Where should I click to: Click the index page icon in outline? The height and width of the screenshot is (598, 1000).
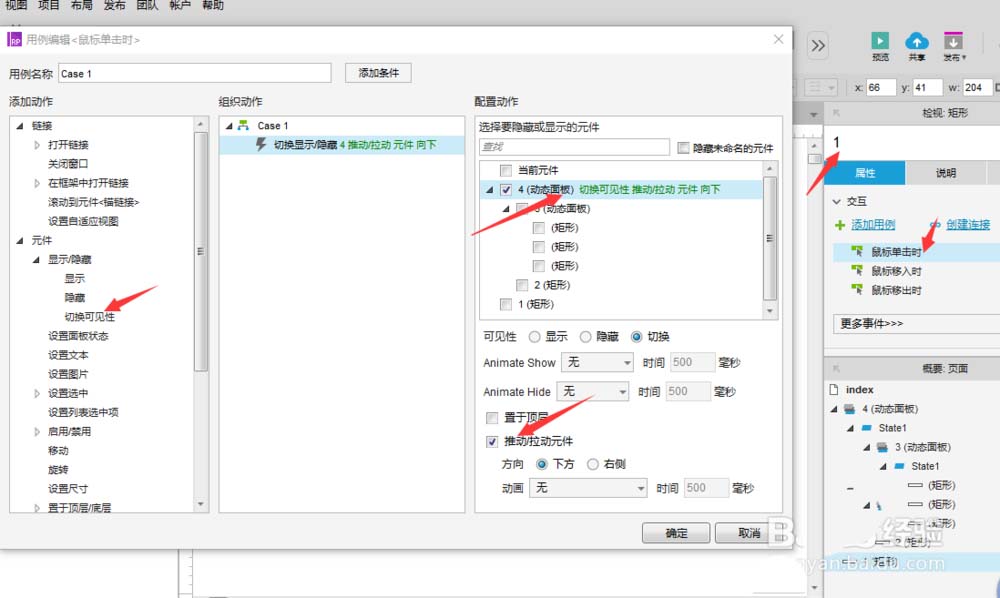pyautogui.click(x=834, y=389)
